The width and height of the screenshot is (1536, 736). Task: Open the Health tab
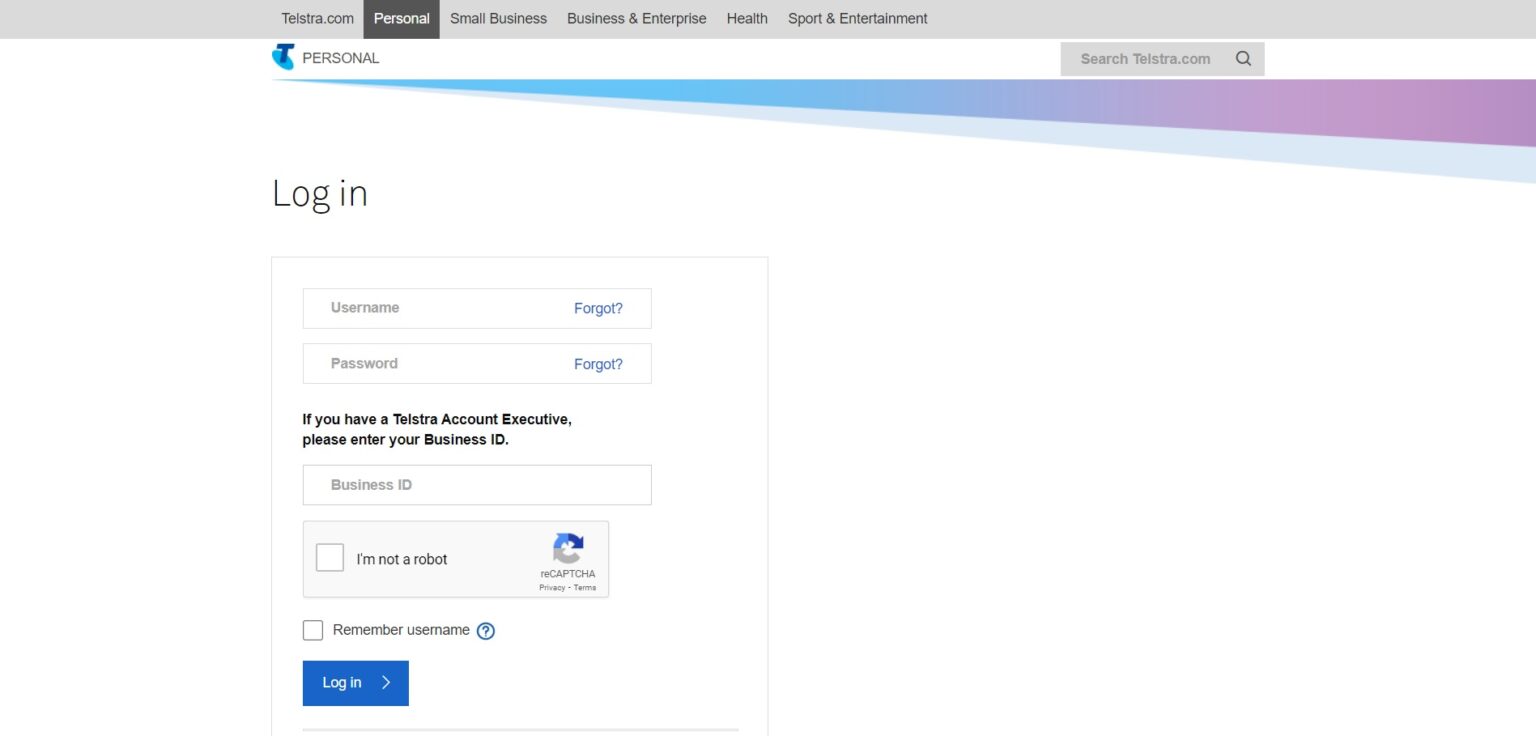click(x=747, y=19)
